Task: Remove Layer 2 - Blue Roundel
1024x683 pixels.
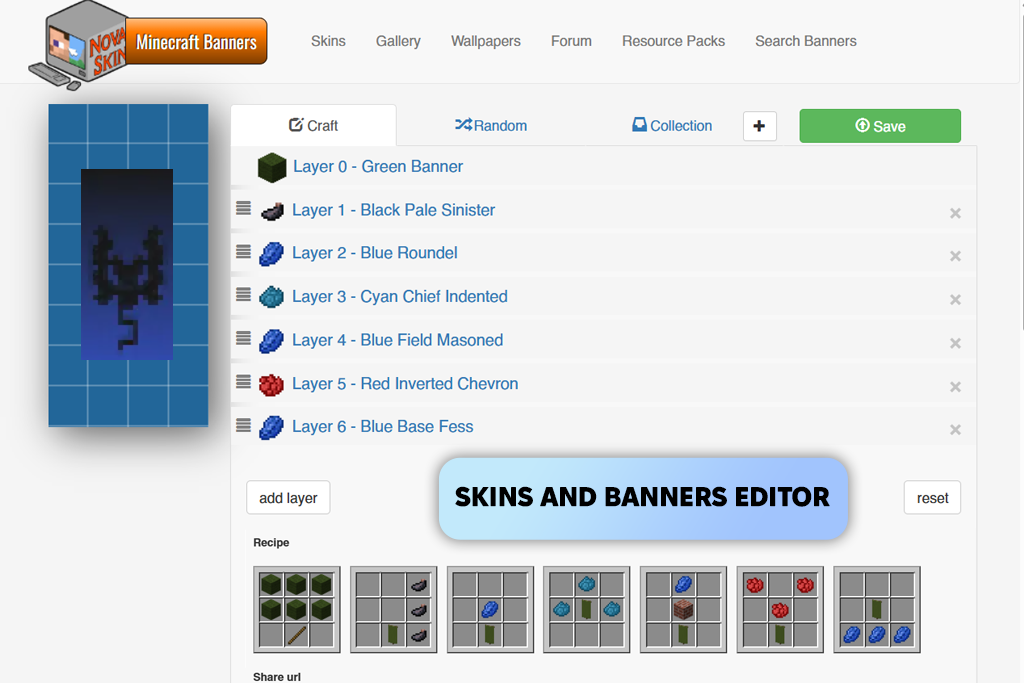Action: [x=955, y=256]
